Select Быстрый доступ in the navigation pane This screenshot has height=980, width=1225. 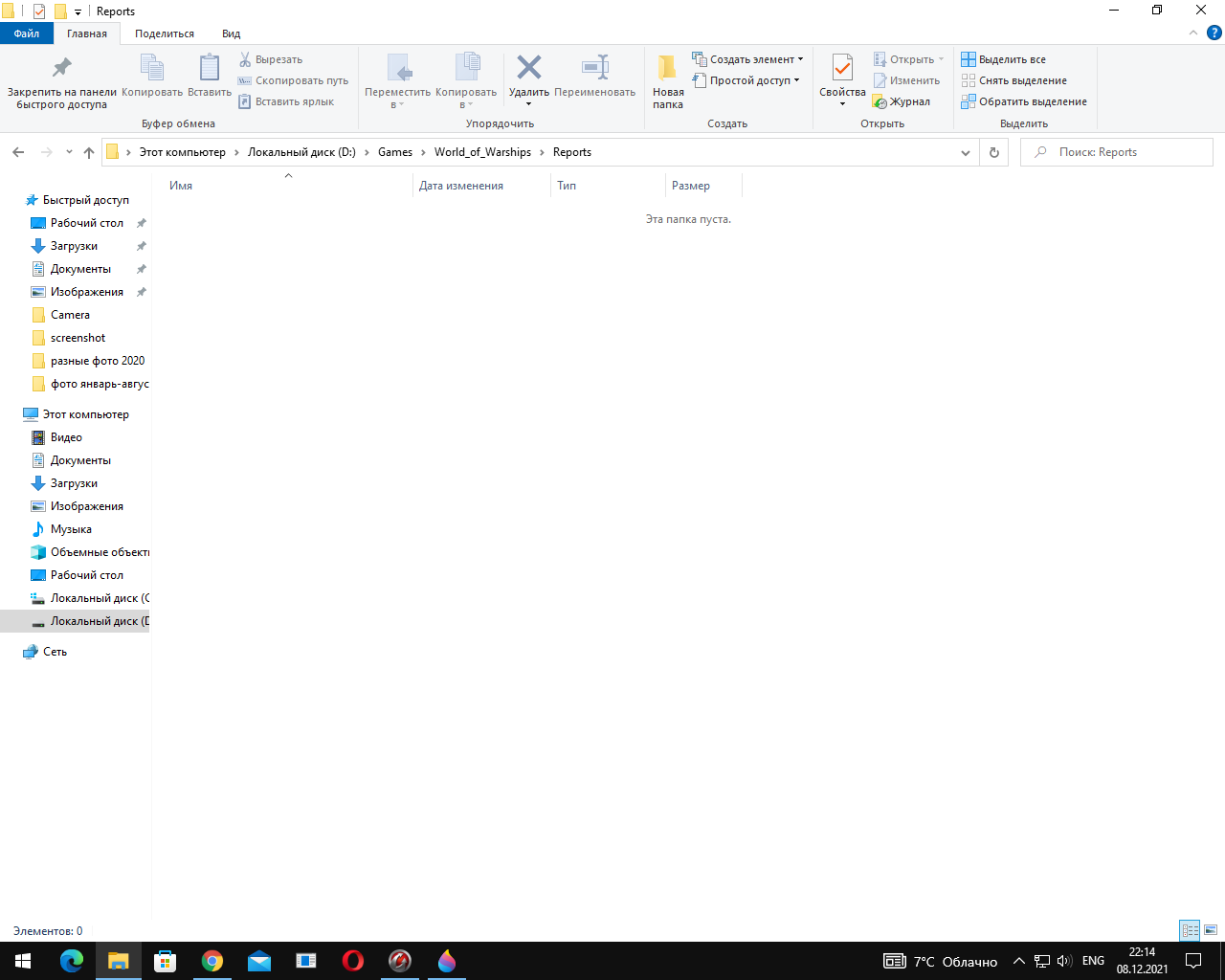pyautogui.click(x=85, y=200)
